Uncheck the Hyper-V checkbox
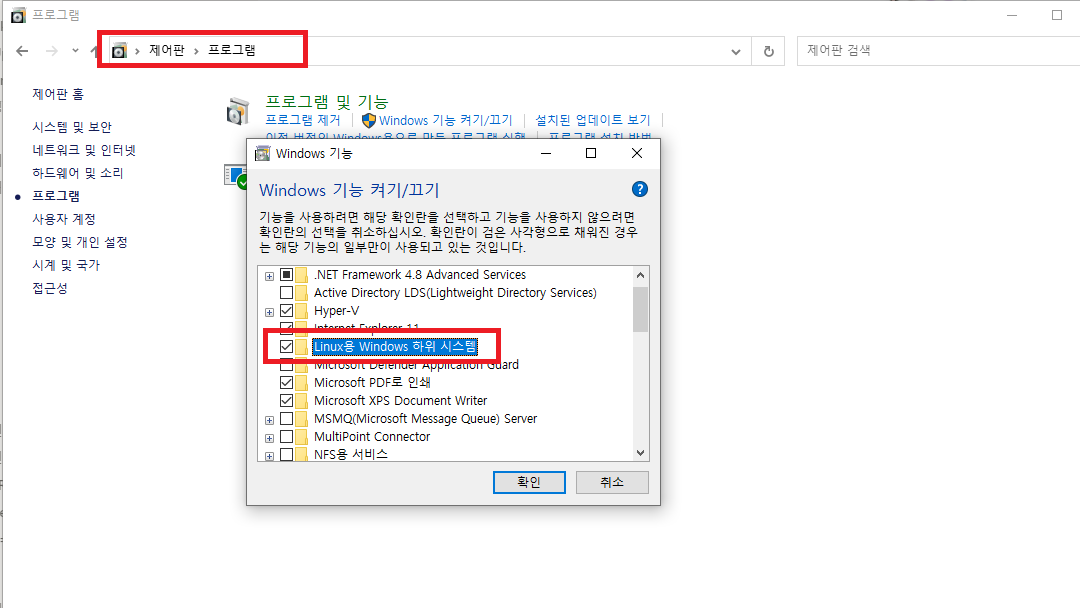Viewport: 1080px width, 608px height. 287,311
